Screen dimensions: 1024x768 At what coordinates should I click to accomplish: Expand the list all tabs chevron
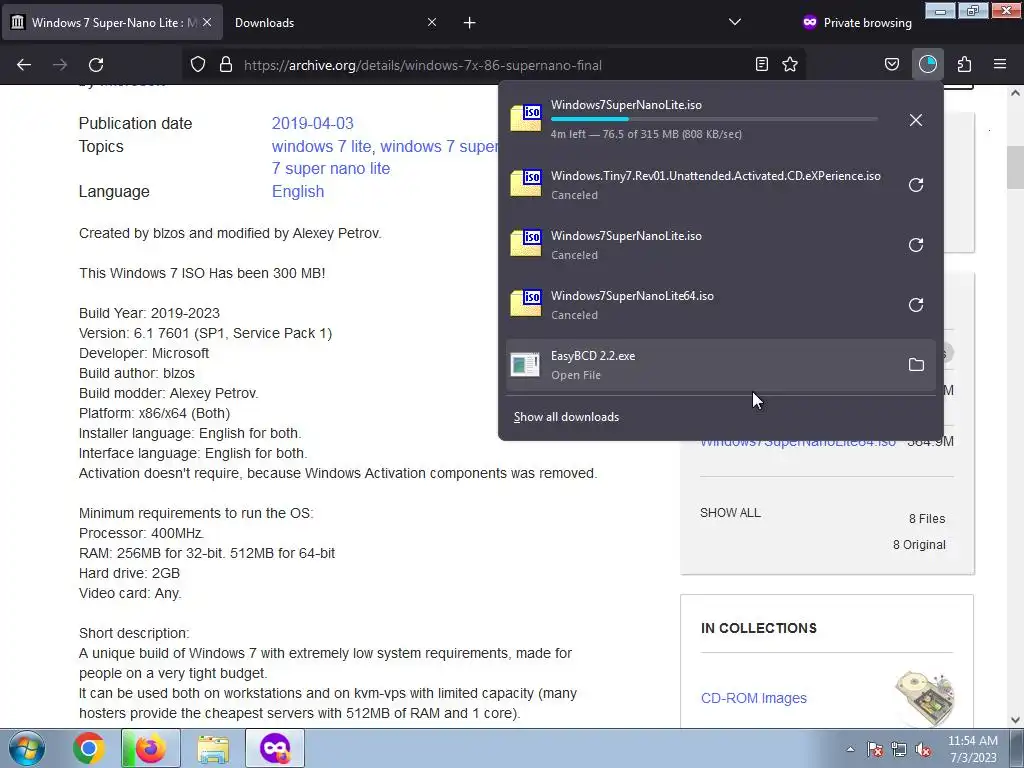tap(735, 22)
